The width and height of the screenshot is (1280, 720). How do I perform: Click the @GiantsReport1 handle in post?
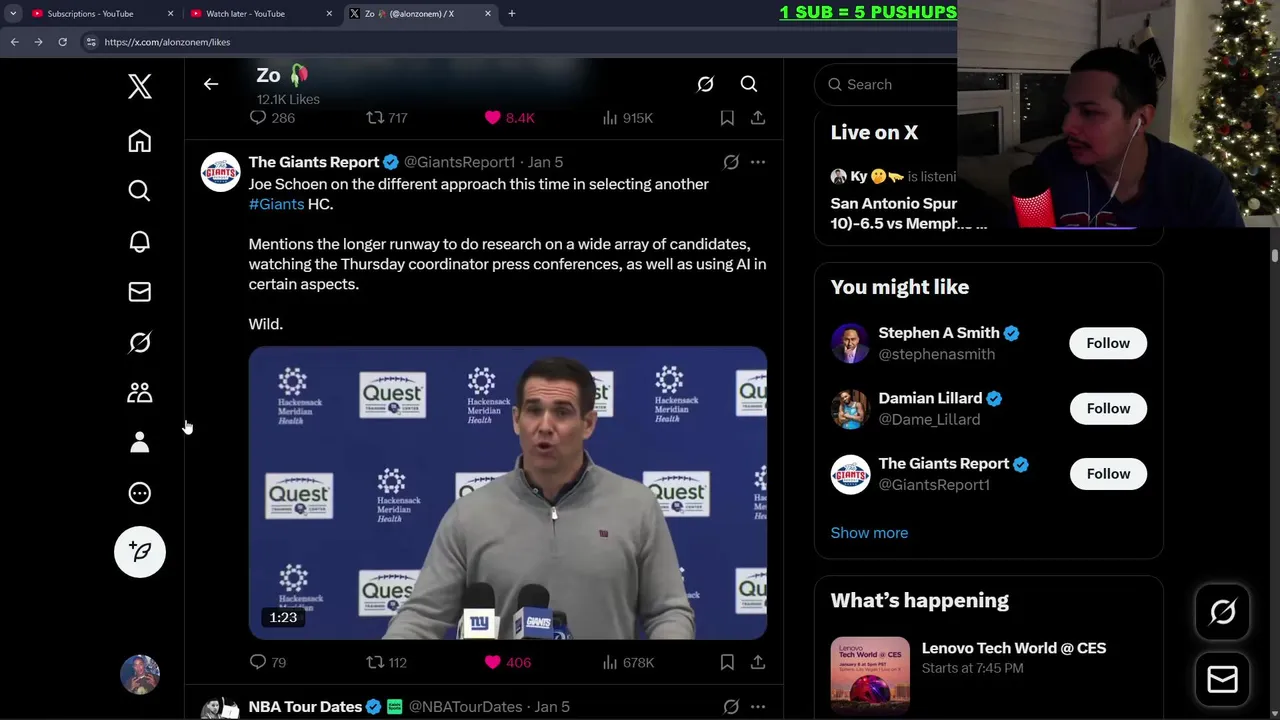coord(459,162)
